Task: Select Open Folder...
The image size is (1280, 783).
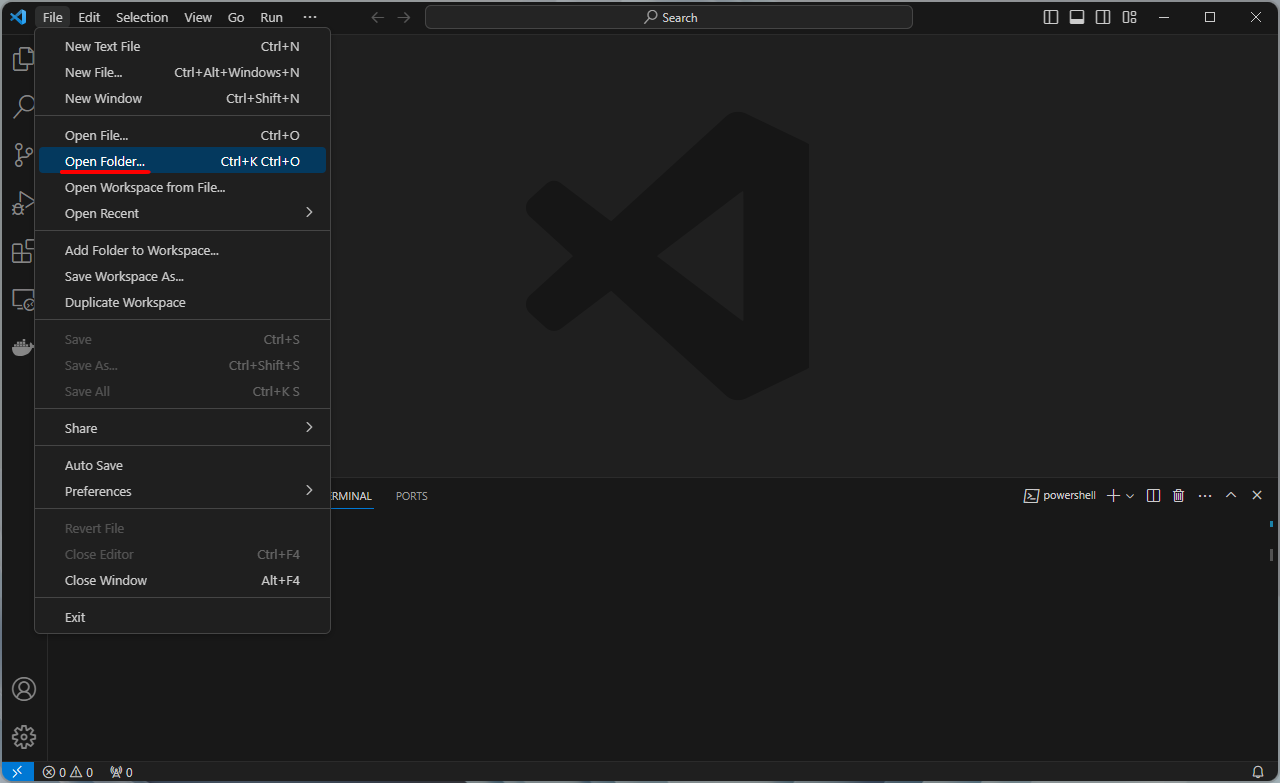Action: coord(182,161)
